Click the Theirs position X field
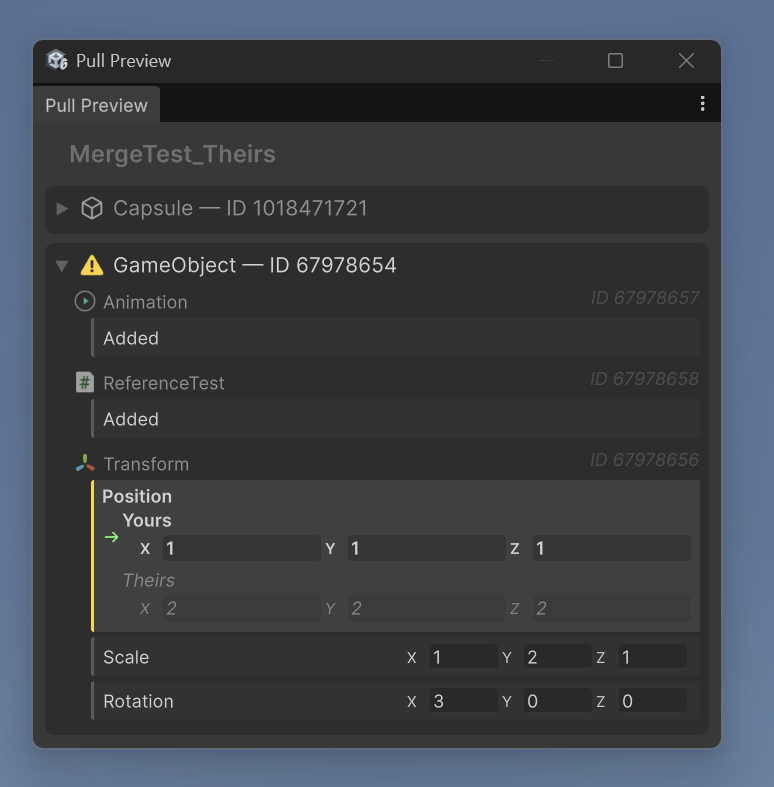The height and width of the screenshot is (787, 774). (x=241, y=608)
